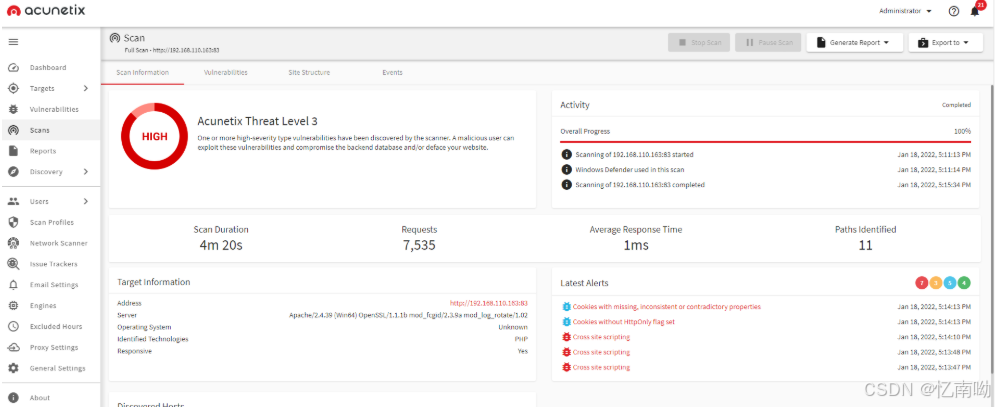Open Cookies without HttpOnly flag set alert
The image size is (995, 407).
coord(624,322)
